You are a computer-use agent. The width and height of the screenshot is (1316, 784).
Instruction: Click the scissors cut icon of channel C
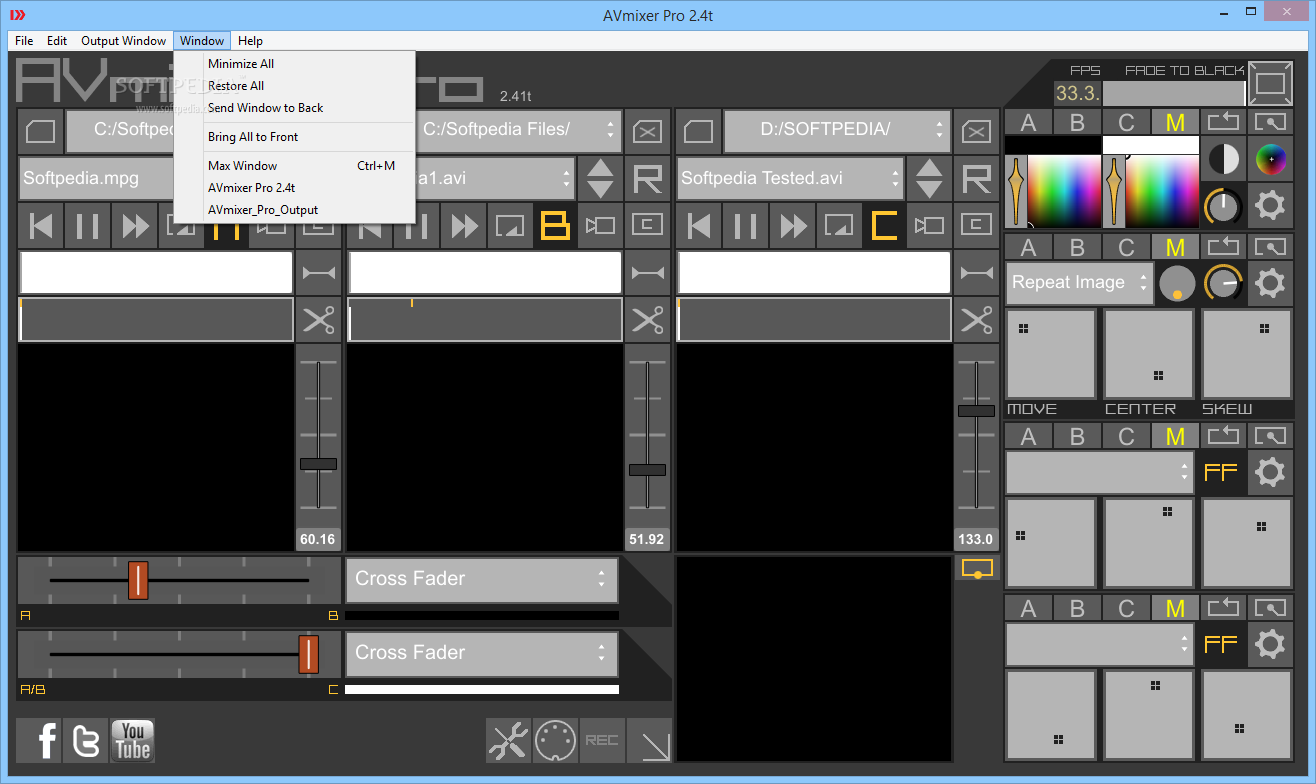[x=976, y=320]
